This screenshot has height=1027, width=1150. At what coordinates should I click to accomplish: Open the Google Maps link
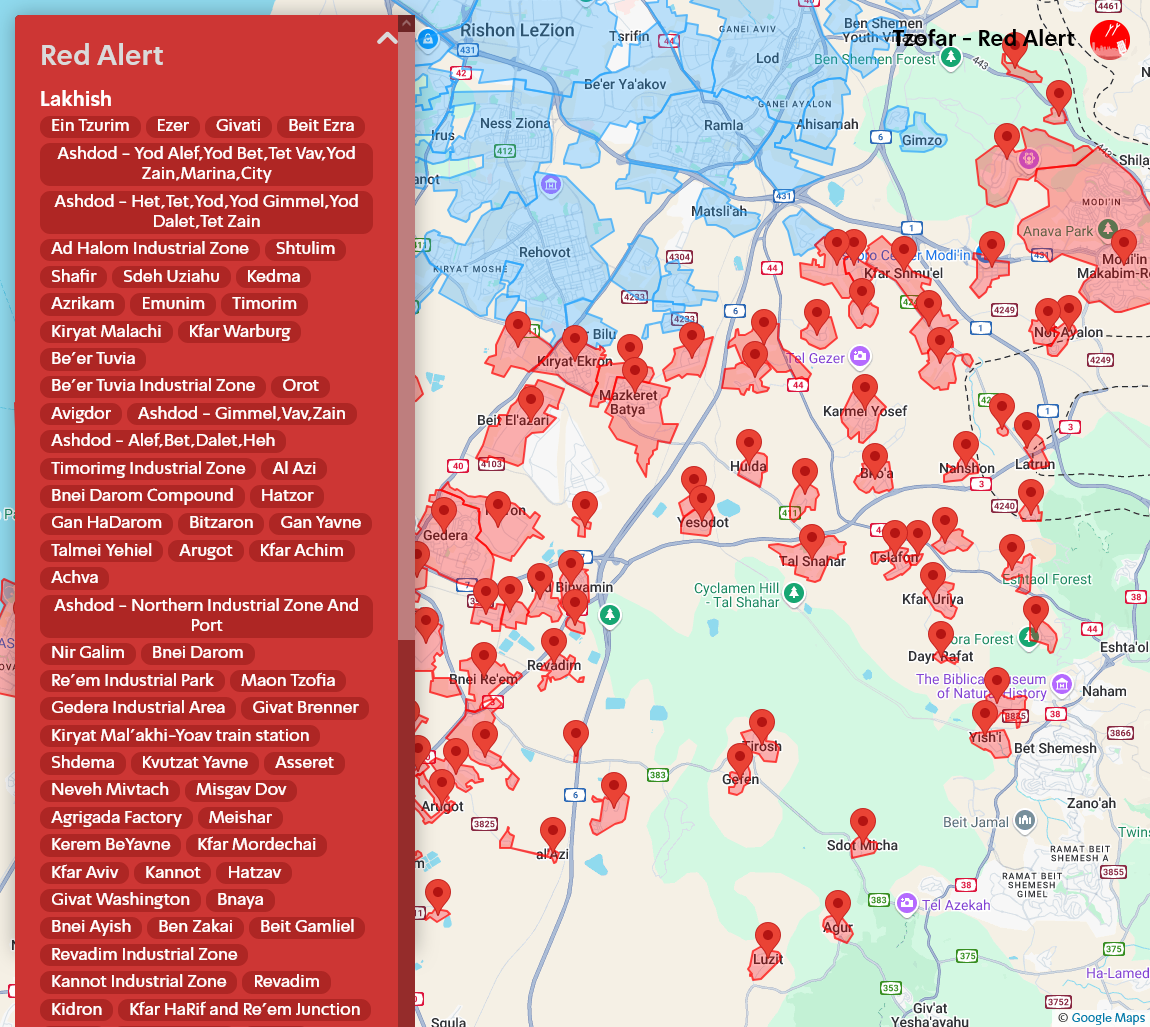[x=1109, y=1017]
